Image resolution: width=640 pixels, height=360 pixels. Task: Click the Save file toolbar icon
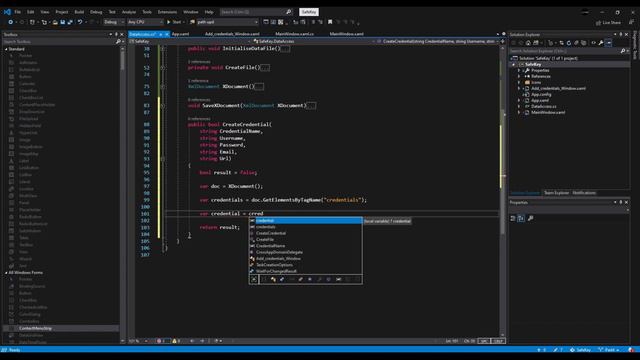[x=62, y=22]
